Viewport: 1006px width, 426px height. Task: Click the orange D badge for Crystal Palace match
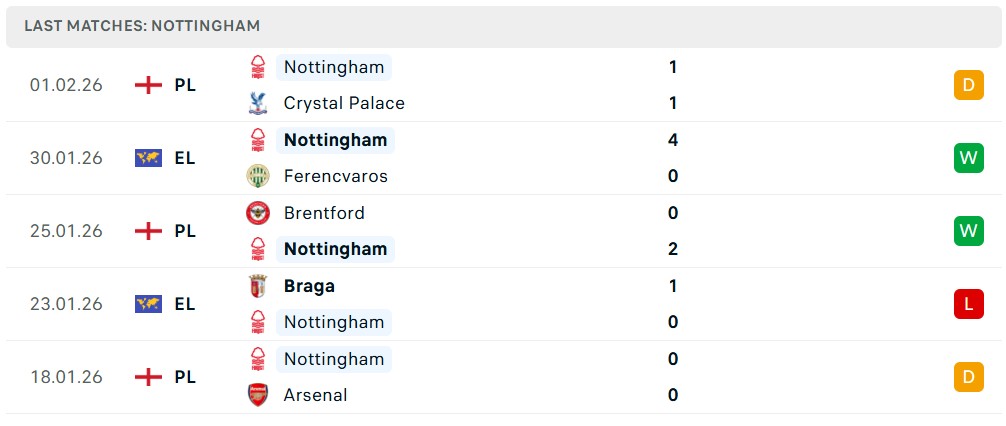pyautogui.click(x=968, y=85)
